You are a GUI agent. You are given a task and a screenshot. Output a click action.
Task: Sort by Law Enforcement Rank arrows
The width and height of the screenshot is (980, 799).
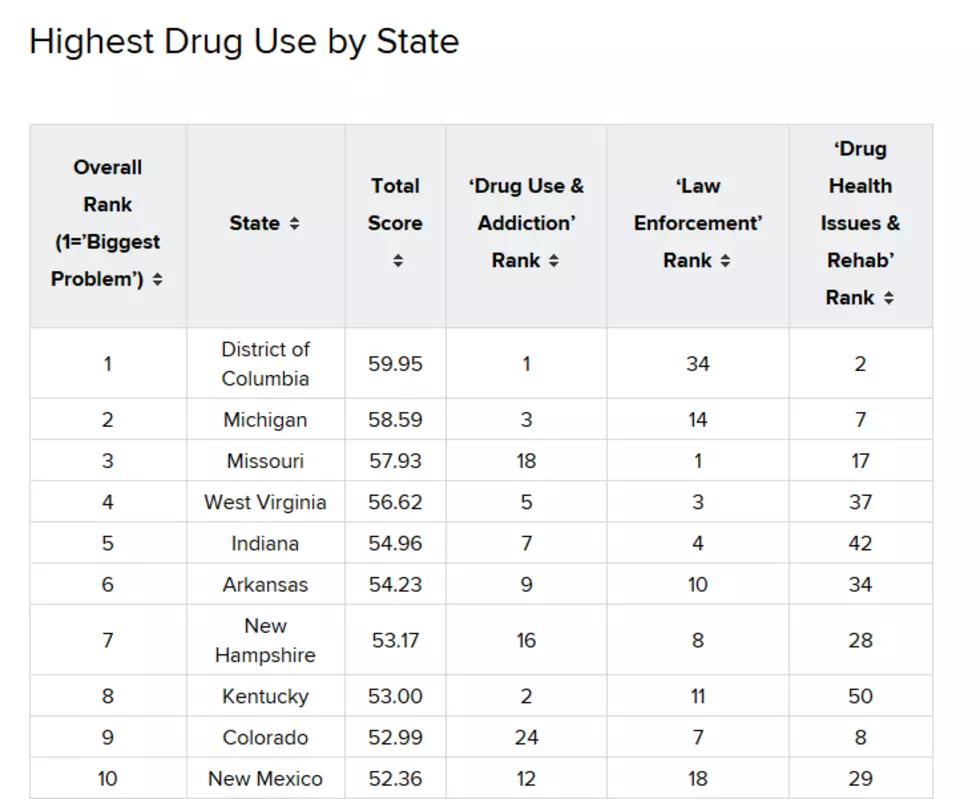725,261
